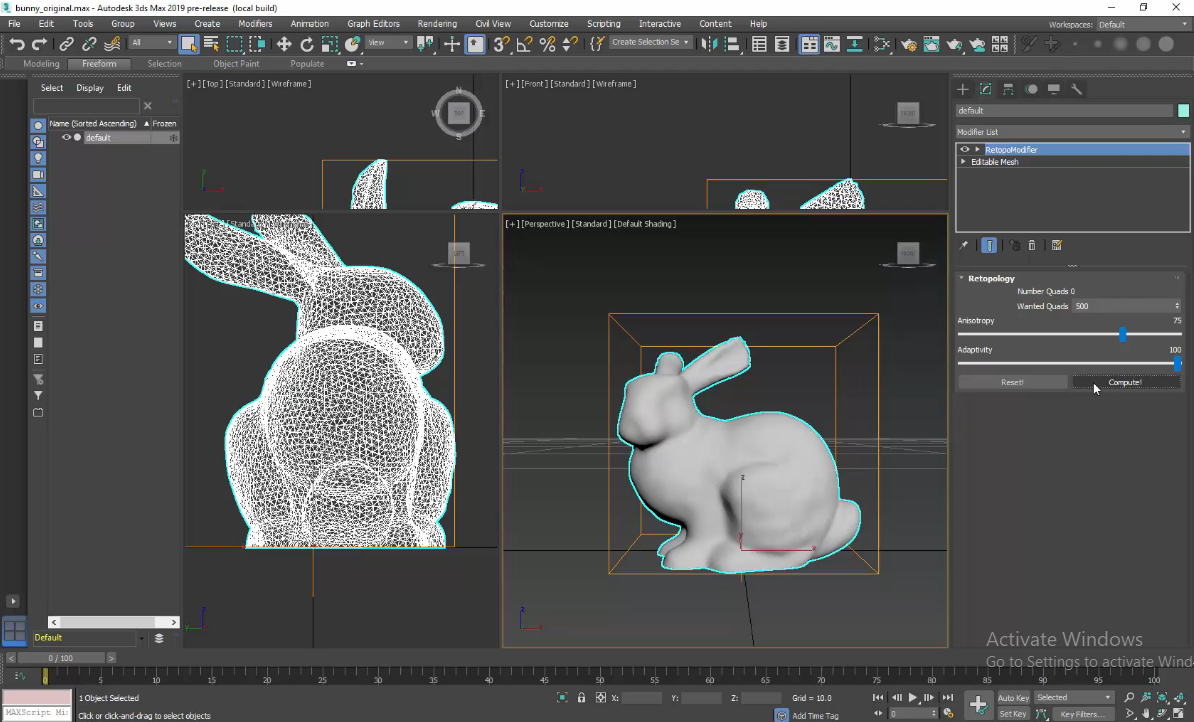Toggle the Selection Lock padlock
This screenshot has width=1194, height=722.
point(581,697)
